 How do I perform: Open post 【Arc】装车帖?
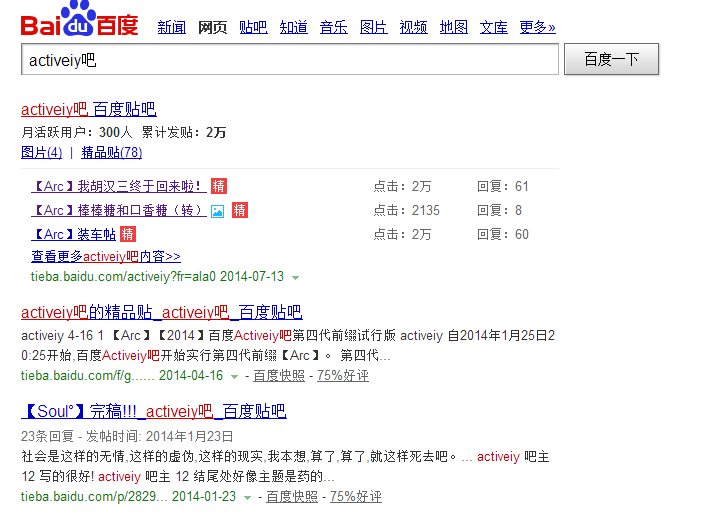(x=73, y=234)
